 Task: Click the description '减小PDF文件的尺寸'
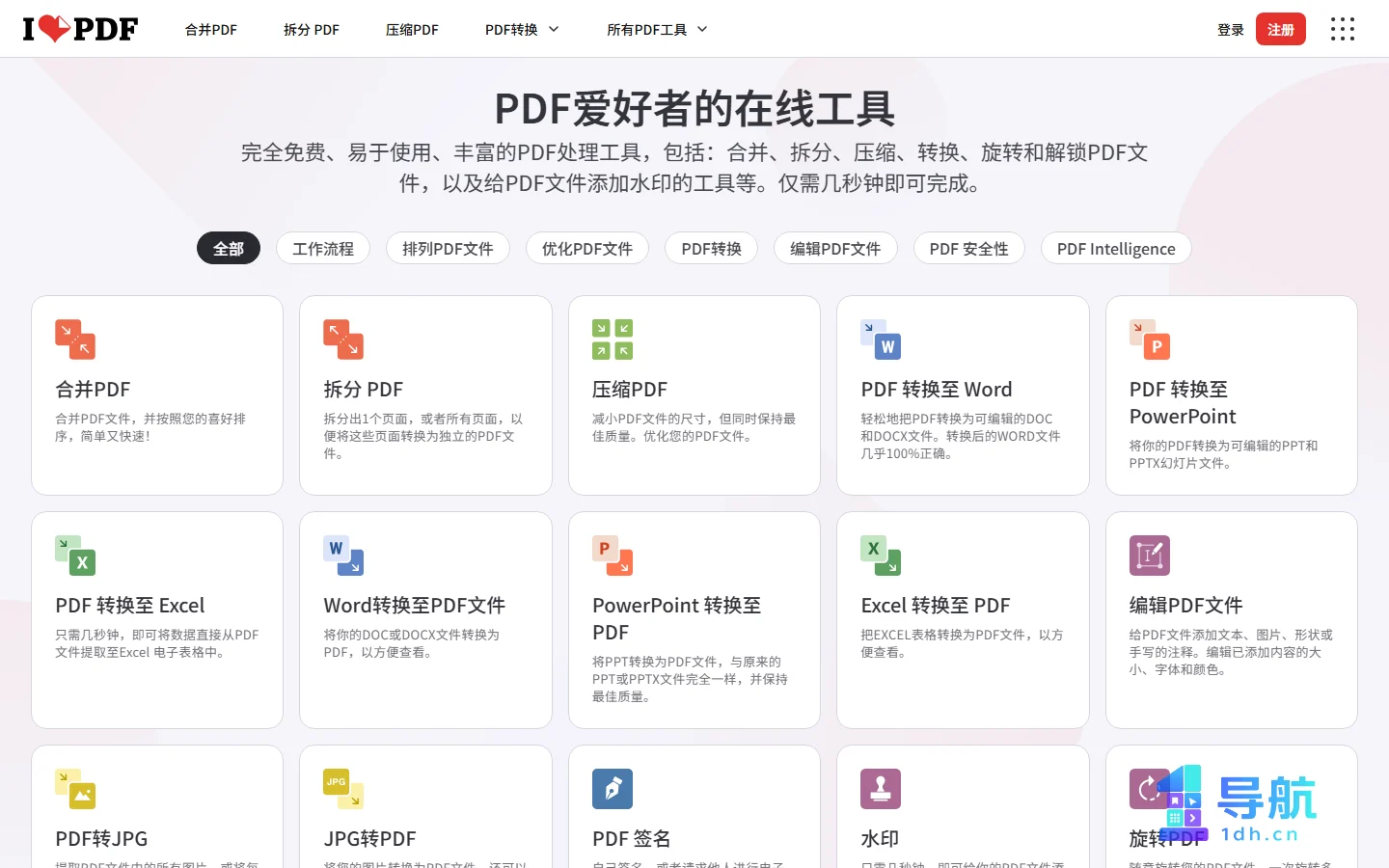[x=694, y=427]
